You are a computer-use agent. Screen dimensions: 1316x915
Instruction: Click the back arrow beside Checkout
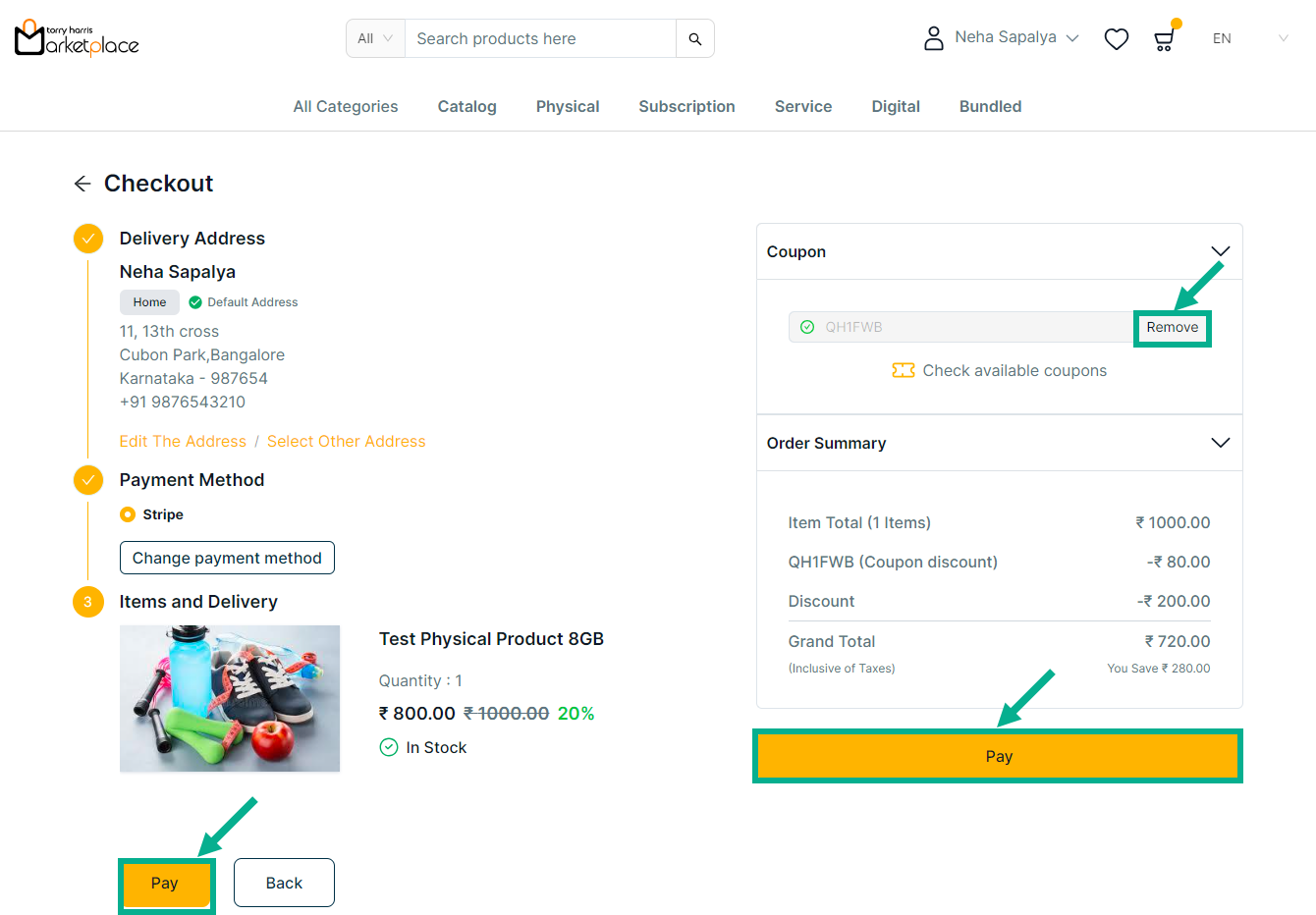coord(82,184)
